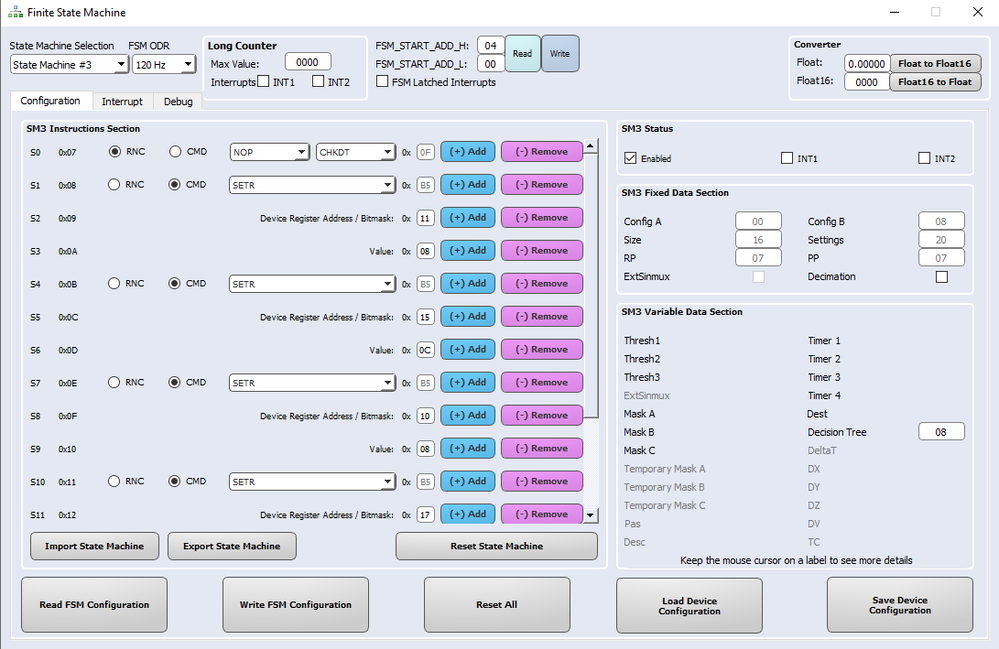Open the State Machine #3 dropdown

pyautogui.click(x=69, y=64)
